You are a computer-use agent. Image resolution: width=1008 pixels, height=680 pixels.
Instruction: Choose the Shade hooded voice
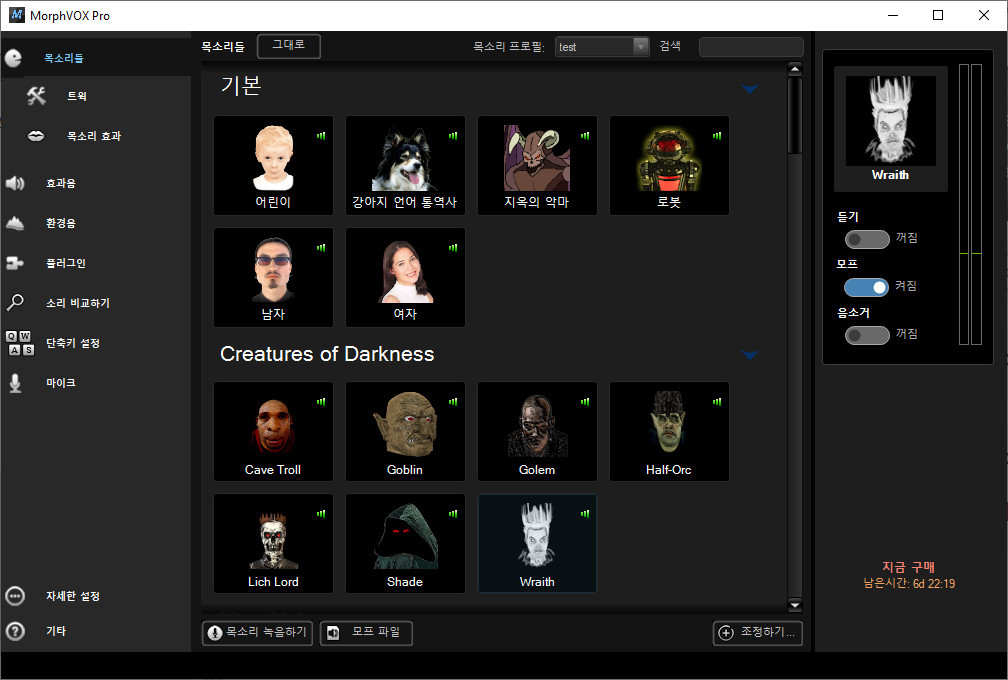point(405,542)
